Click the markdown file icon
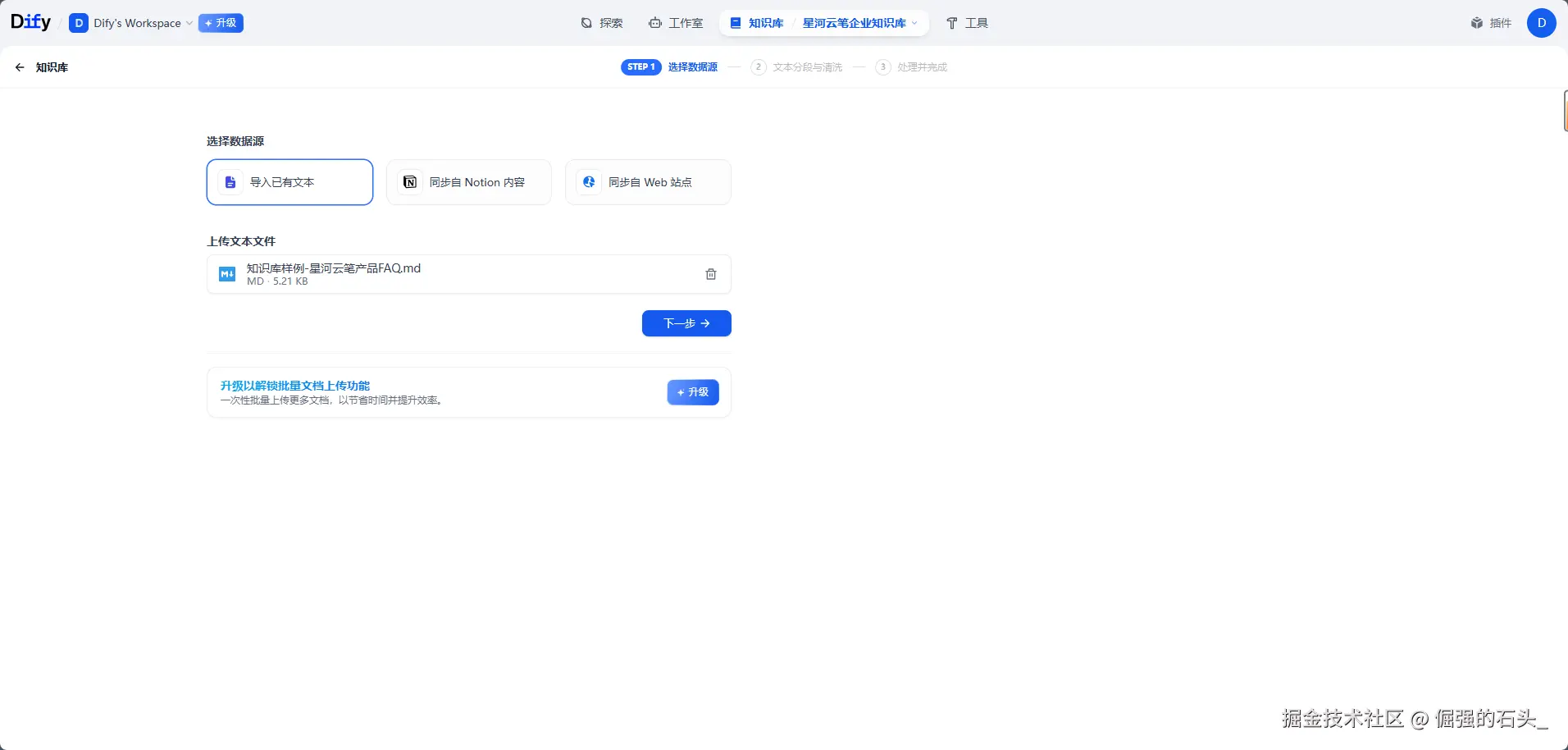 click(x=227, y=274)
